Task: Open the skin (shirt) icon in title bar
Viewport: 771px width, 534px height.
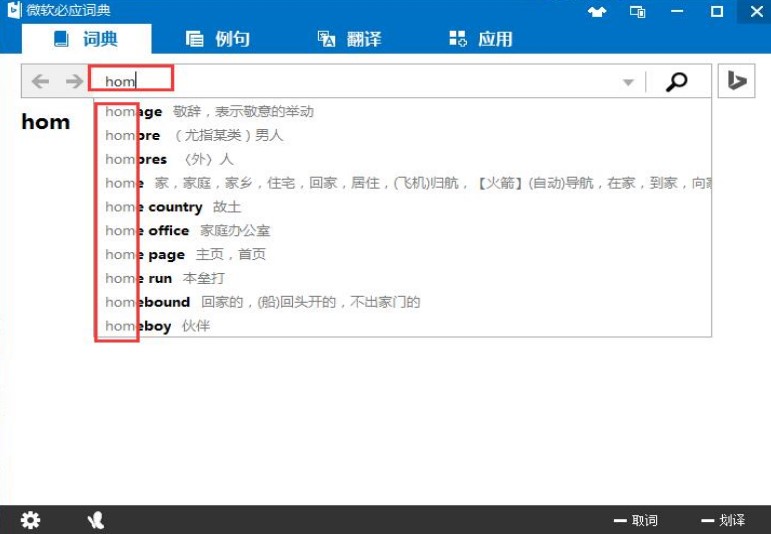Action: [597, 11]
